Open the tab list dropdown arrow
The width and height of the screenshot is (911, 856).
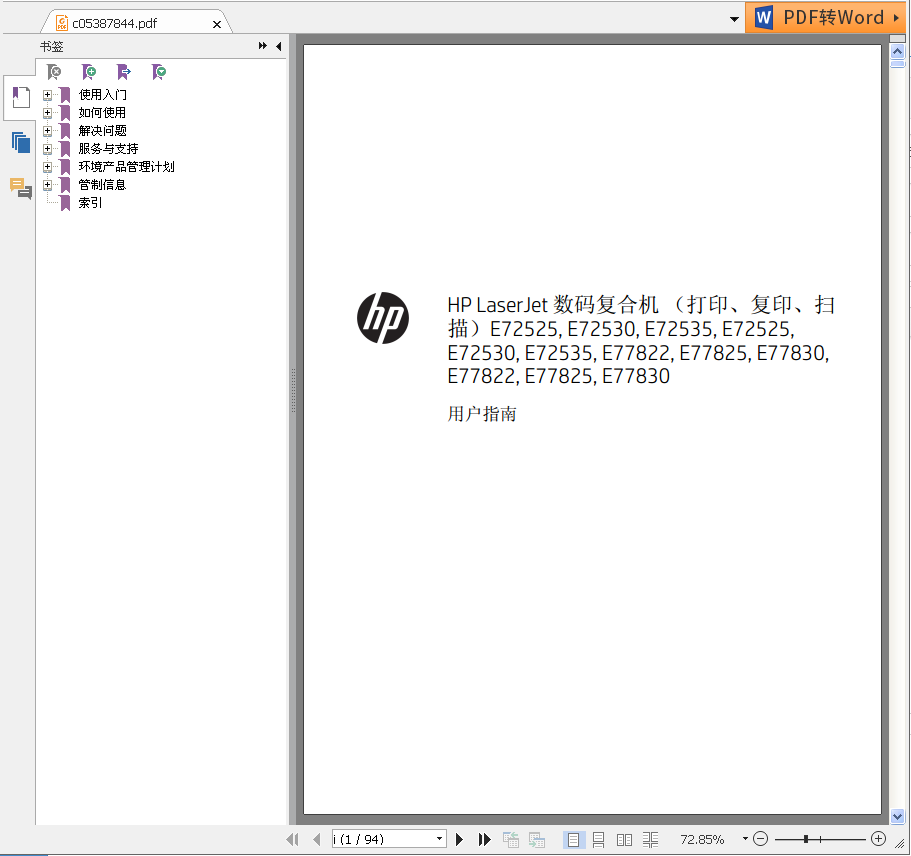click(734, 19)
